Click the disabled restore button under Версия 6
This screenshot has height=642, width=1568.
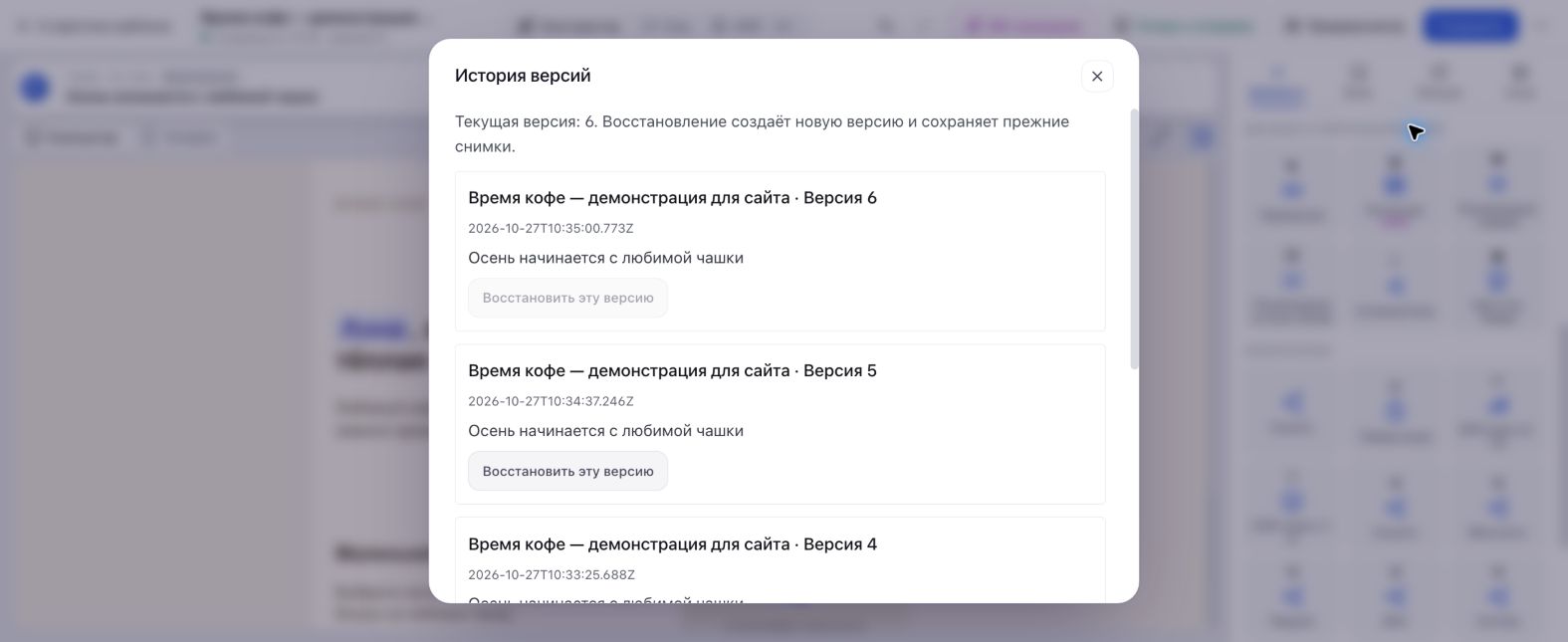(567, 298)
